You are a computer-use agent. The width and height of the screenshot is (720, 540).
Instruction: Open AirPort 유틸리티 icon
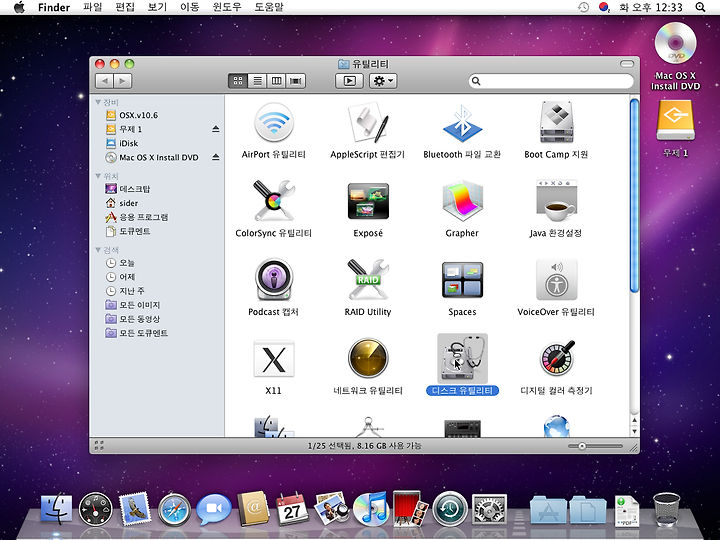tap(274, 123)
